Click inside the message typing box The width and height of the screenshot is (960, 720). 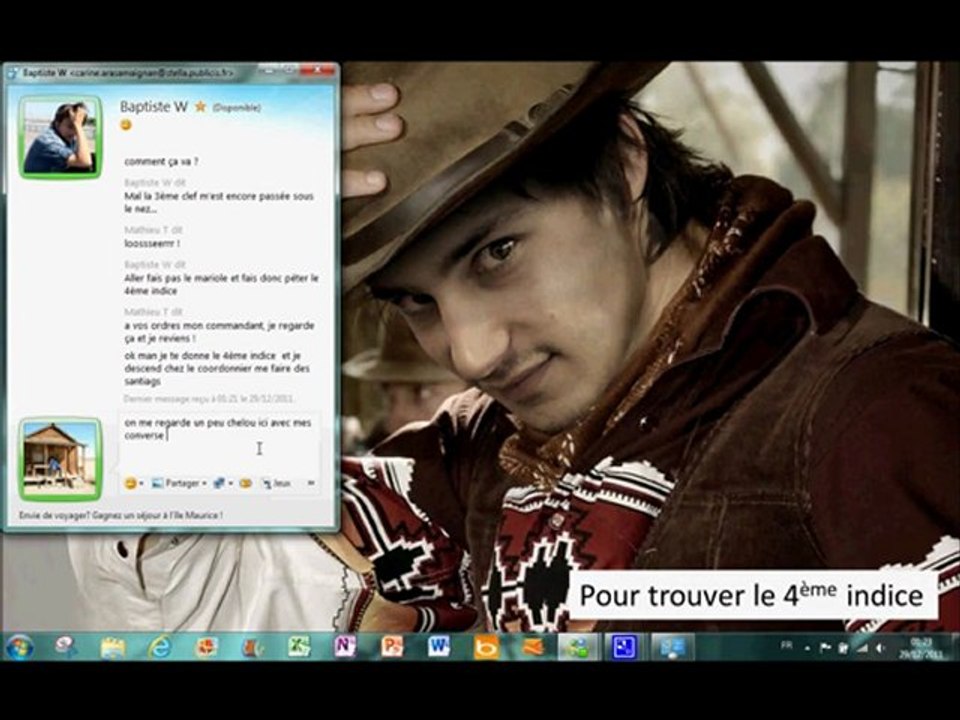219,441
